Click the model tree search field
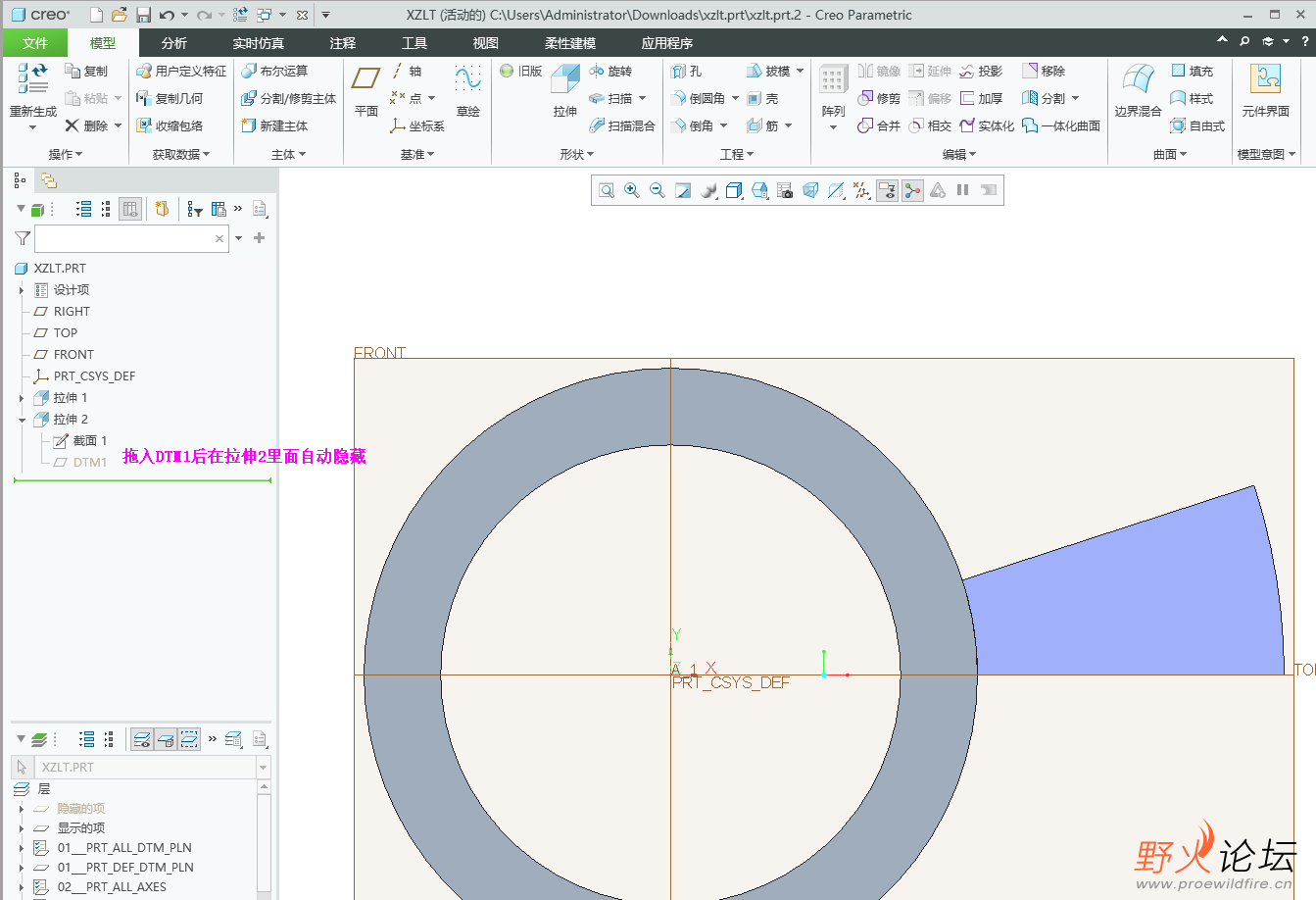1316x900 pixels. tap(131, 238)
